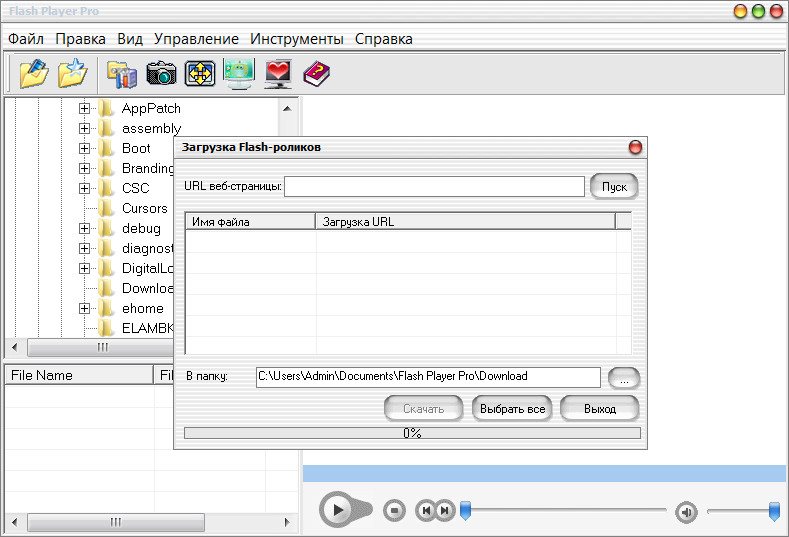
Task: Take a snapshot with the camera icon
Action: click(x=161, y=73)
